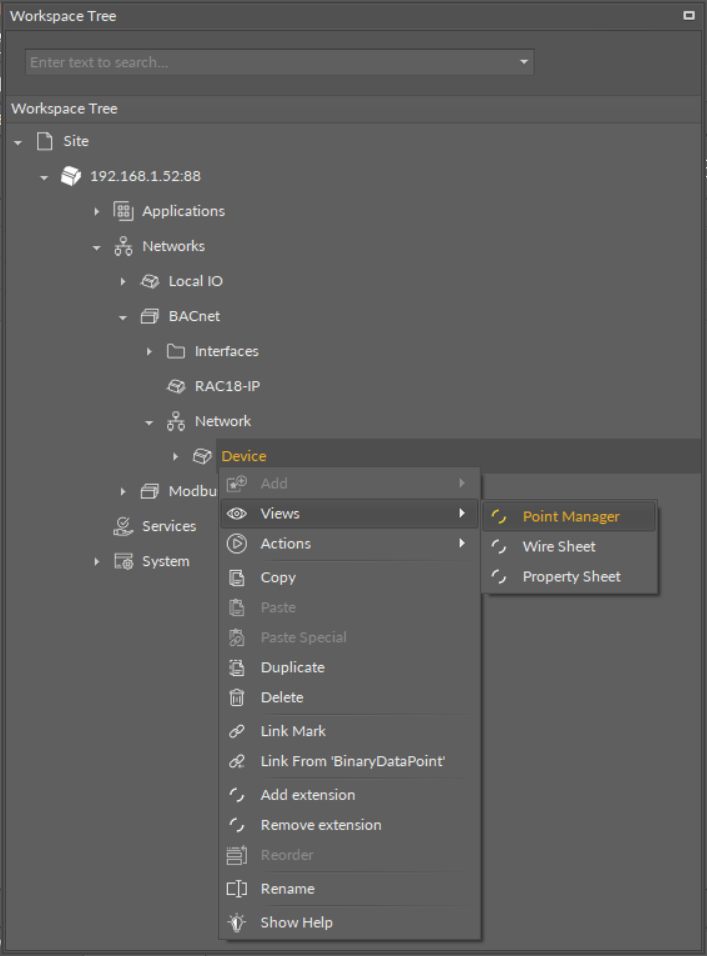Screen dimensions: 707x956
Task: Select Property Sheet in the submenu
Action: [571, 577]
